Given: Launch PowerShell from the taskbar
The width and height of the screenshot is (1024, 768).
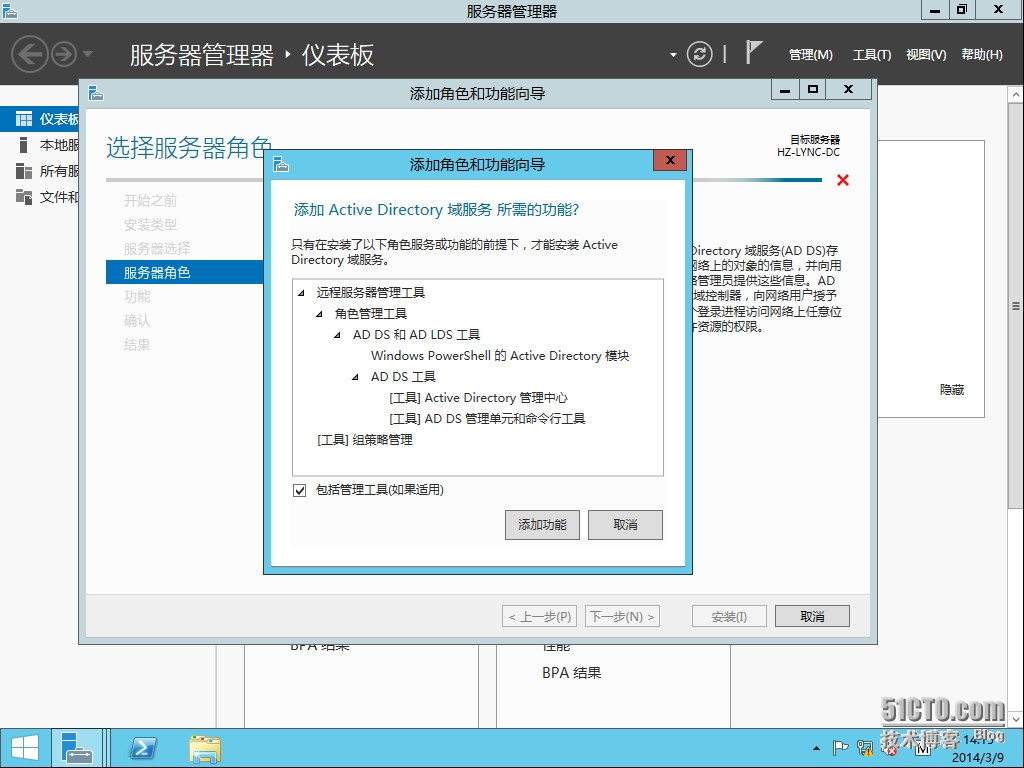Looking at the screenshot, I should (x=143, y=748).
